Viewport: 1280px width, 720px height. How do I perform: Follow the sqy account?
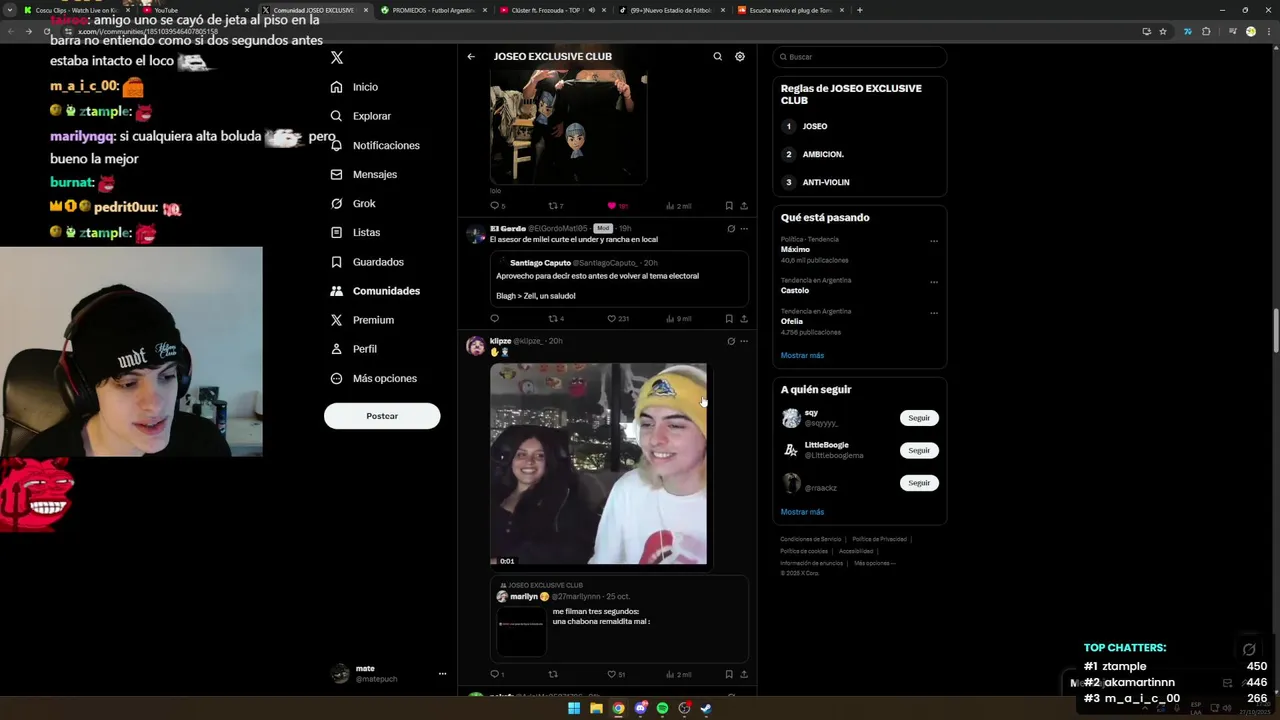(x=919, y=418)
